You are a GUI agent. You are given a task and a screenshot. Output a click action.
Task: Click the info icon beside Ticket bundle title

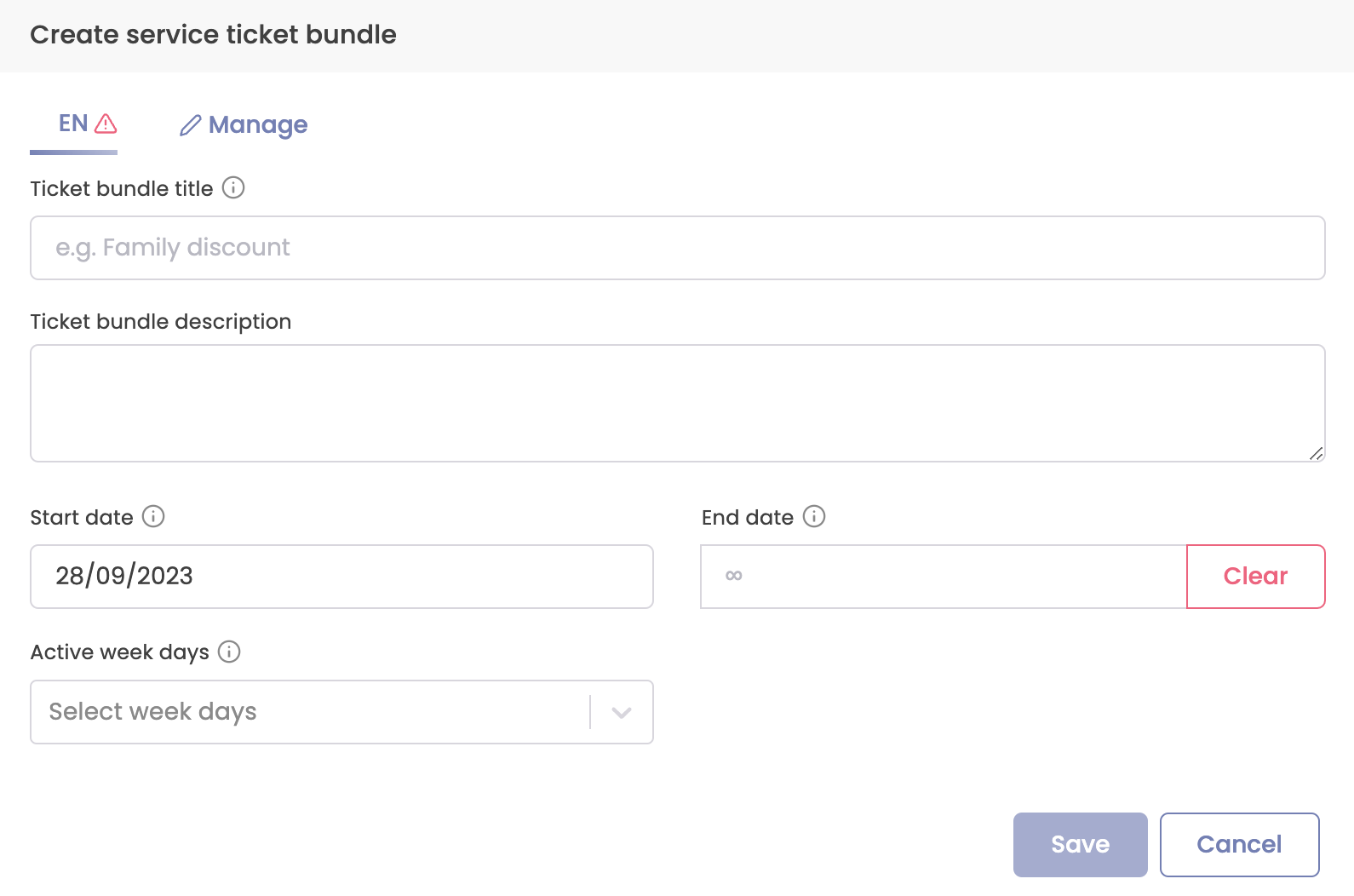click(x=232, y=188)
